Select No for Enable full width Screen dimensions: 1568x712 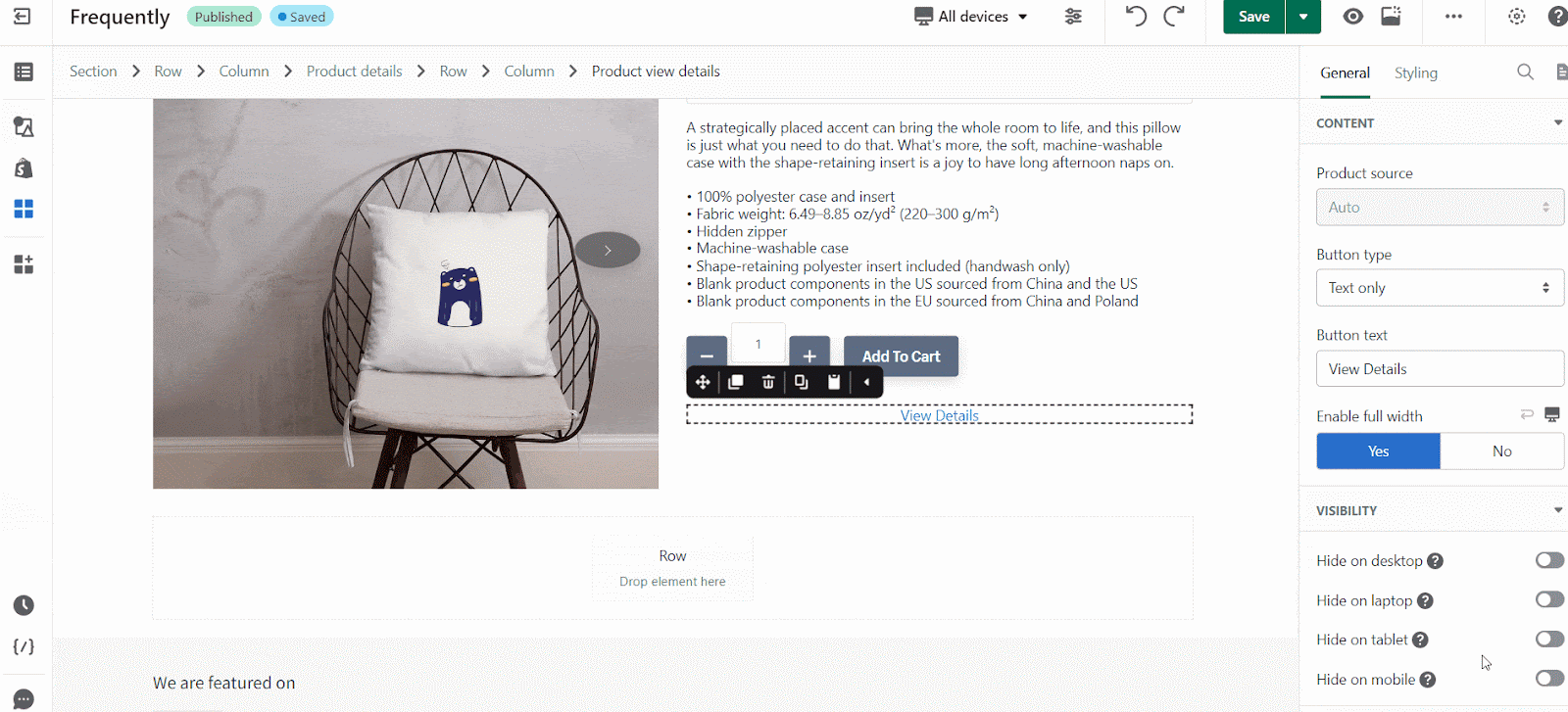tap(1501, 451)
